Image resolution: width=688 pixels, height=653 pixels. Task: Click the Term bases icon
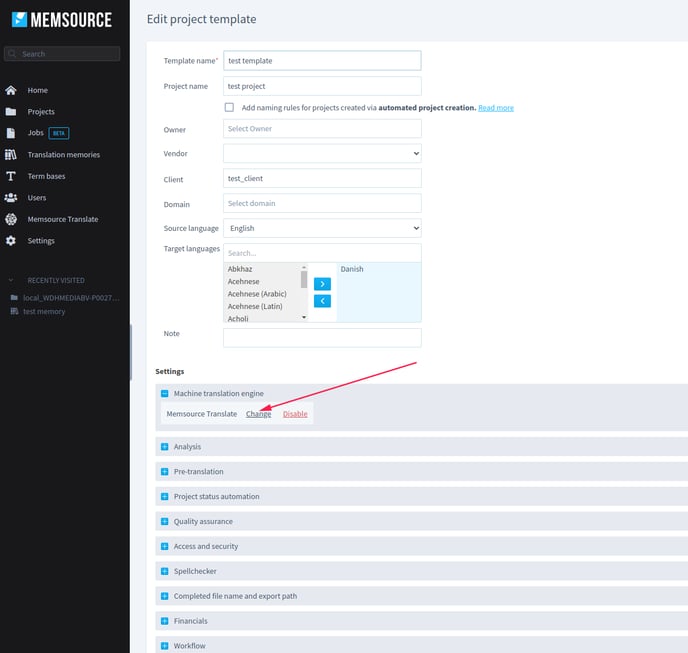click(11, 176)
